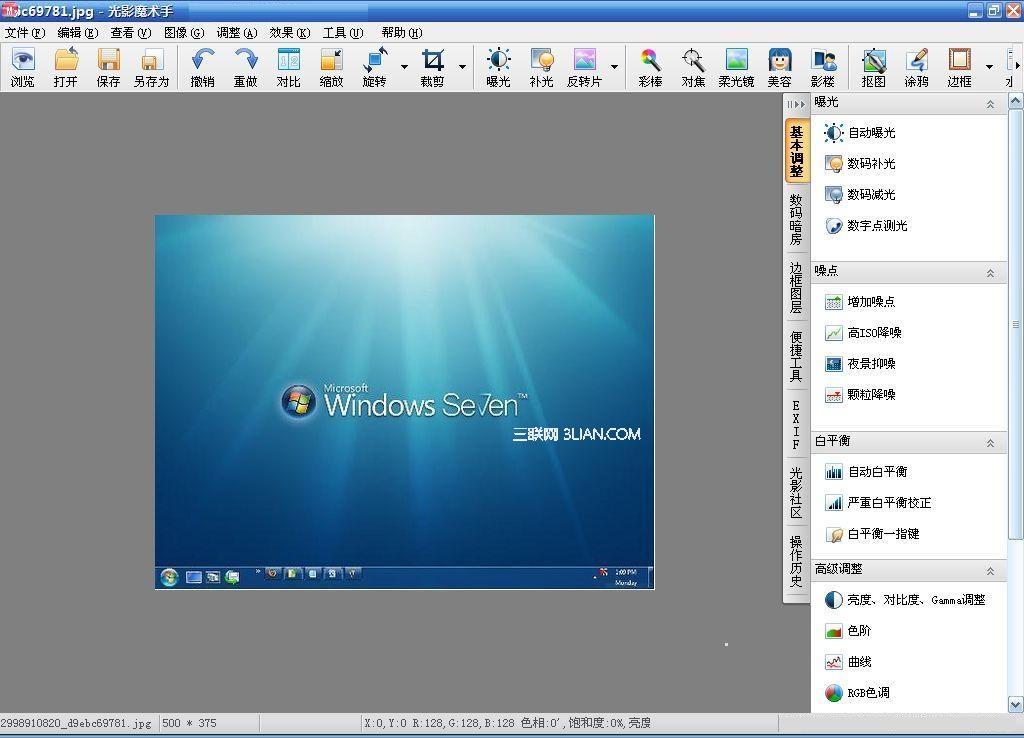The width and height of the screenshot is (1024, 738).
Task: Click 高ISO降噪 option
Action: pyautogui.click(x=863, y=333)
